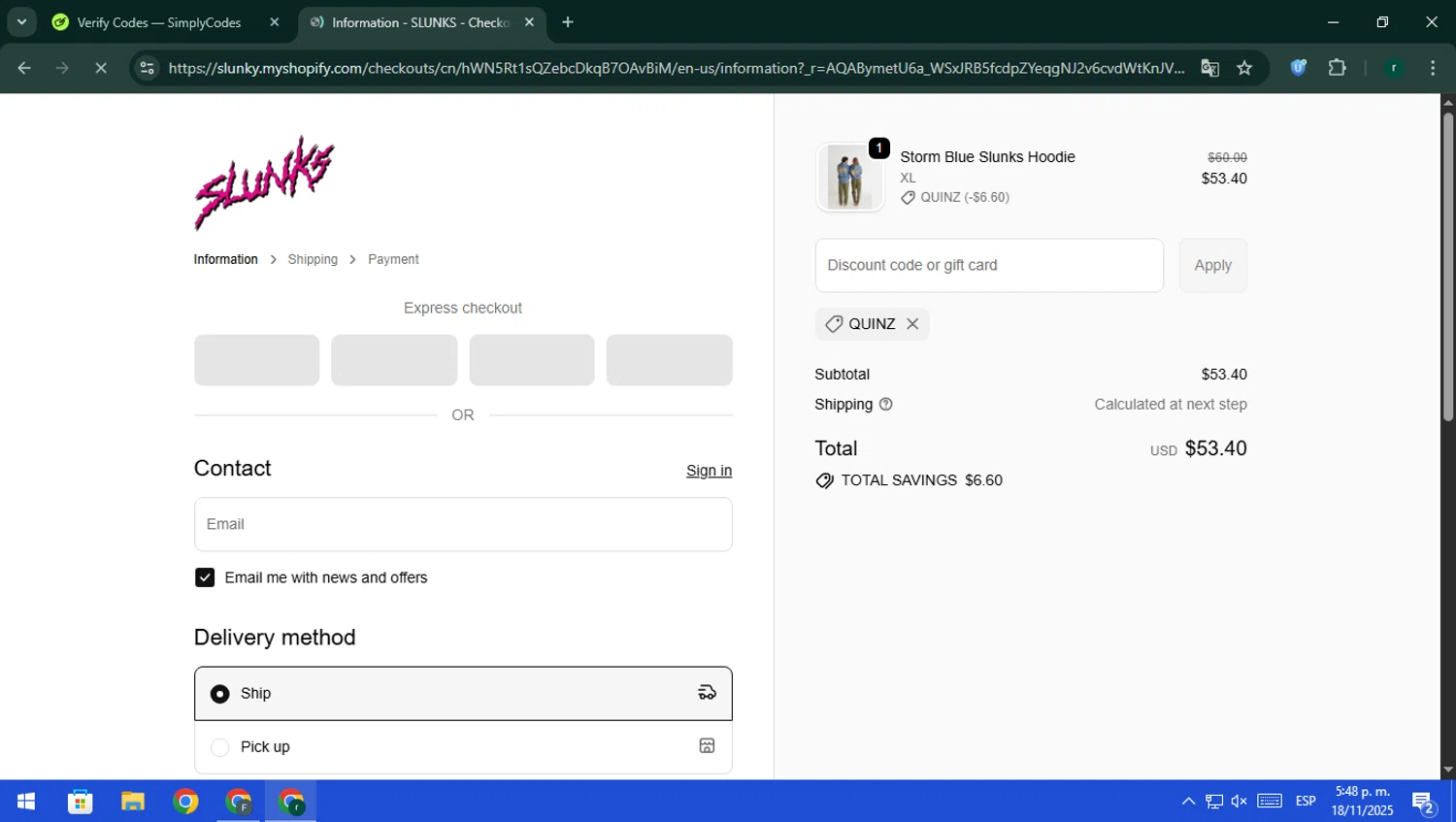
Task: Bookmark this page with star icon
Action: pyautogui.click(x=1244, y=68)
